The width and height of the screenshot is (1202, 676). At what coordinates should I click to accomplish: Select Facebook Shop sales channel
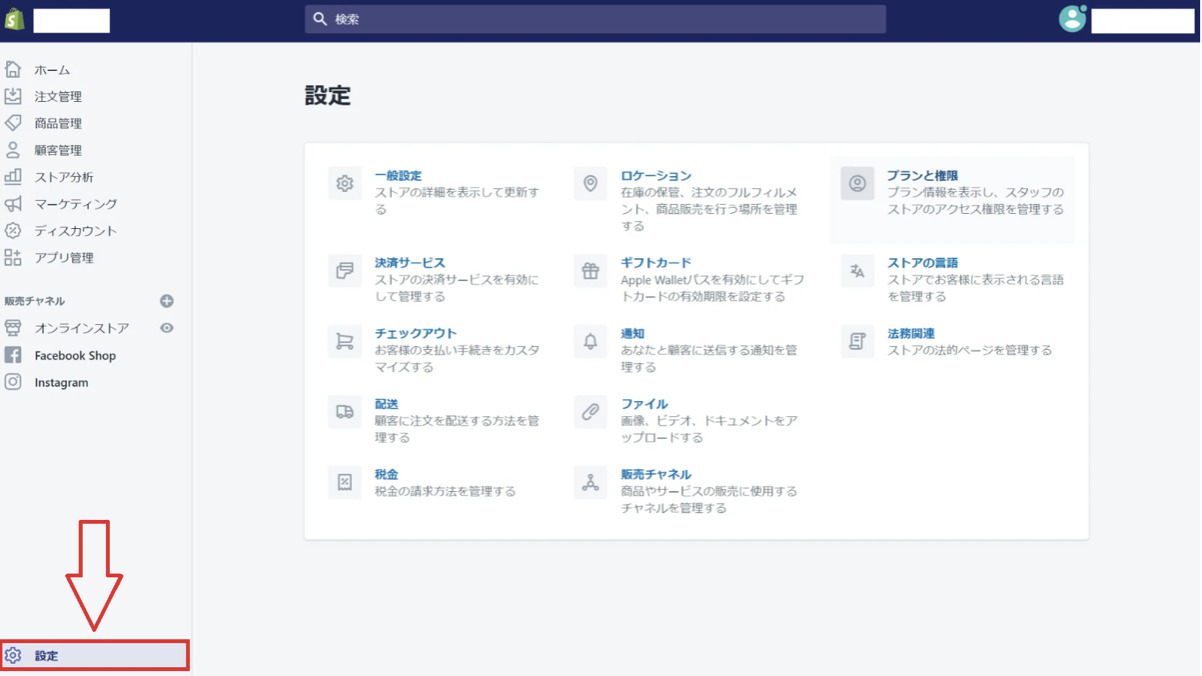75,355
